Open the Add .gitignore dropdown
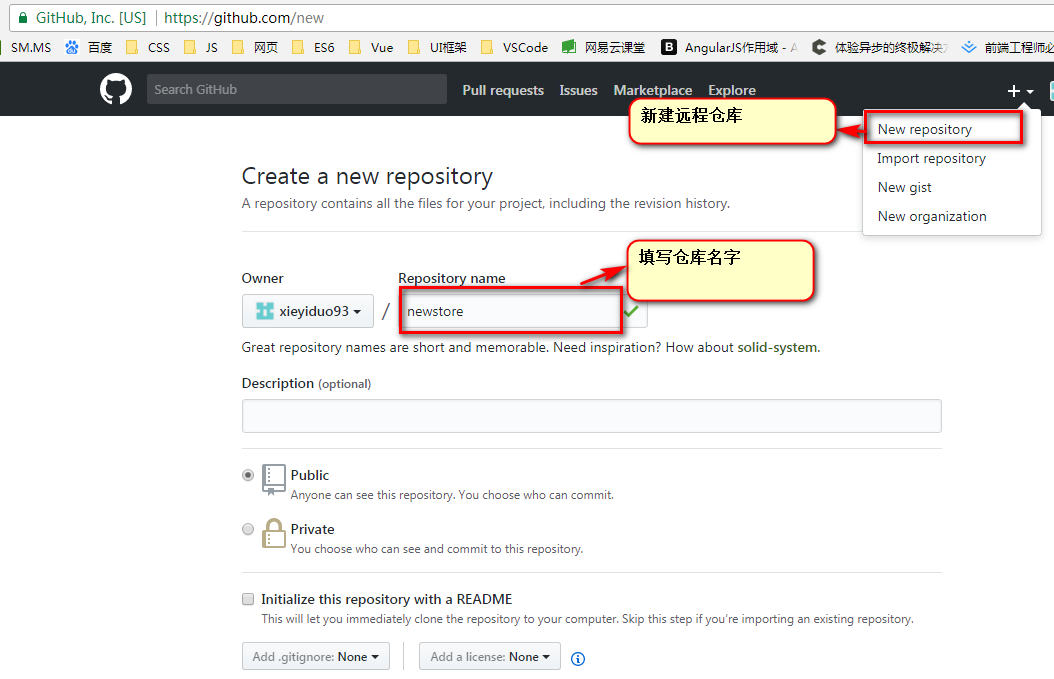 coord(316,656)
